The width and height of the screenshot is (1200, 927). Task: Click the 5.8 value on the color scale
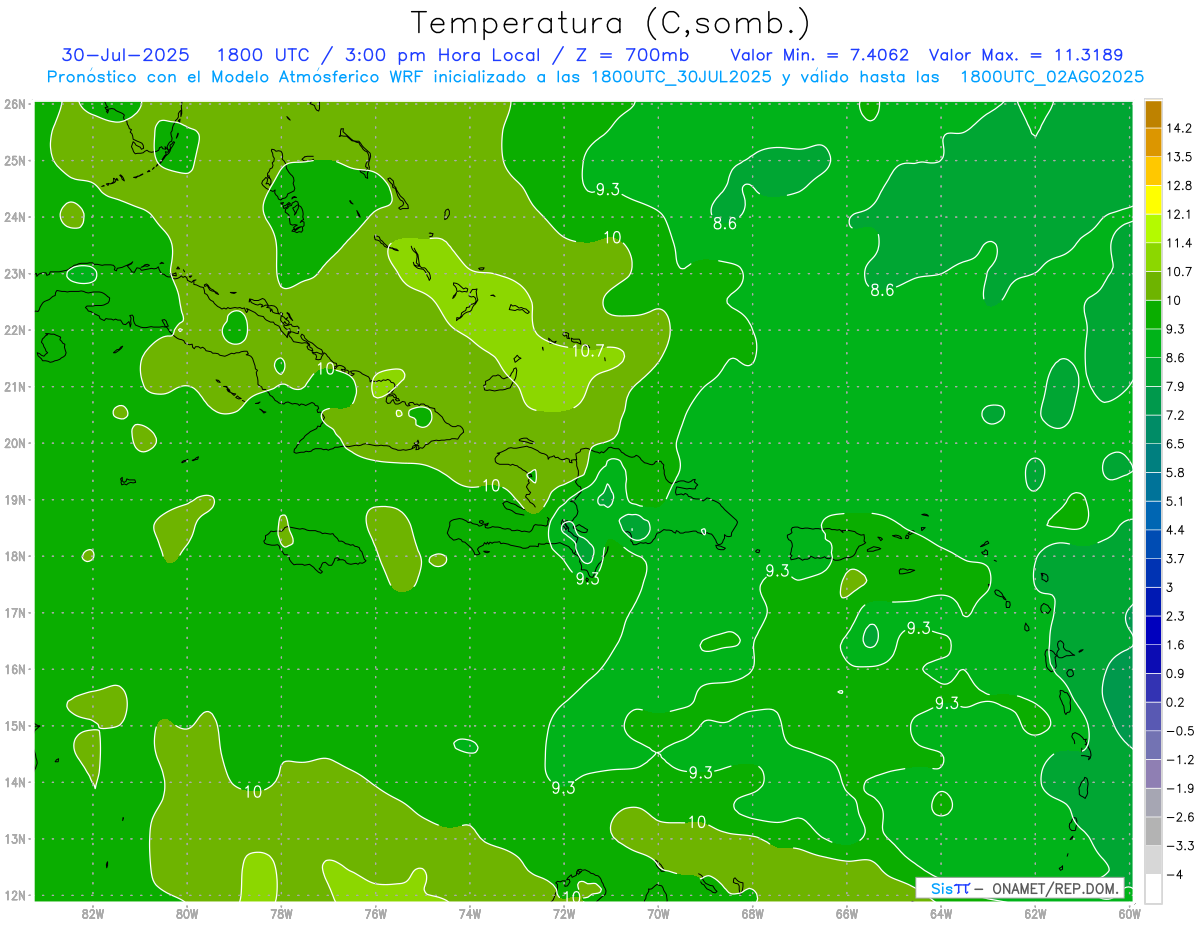pos(1175,472)
